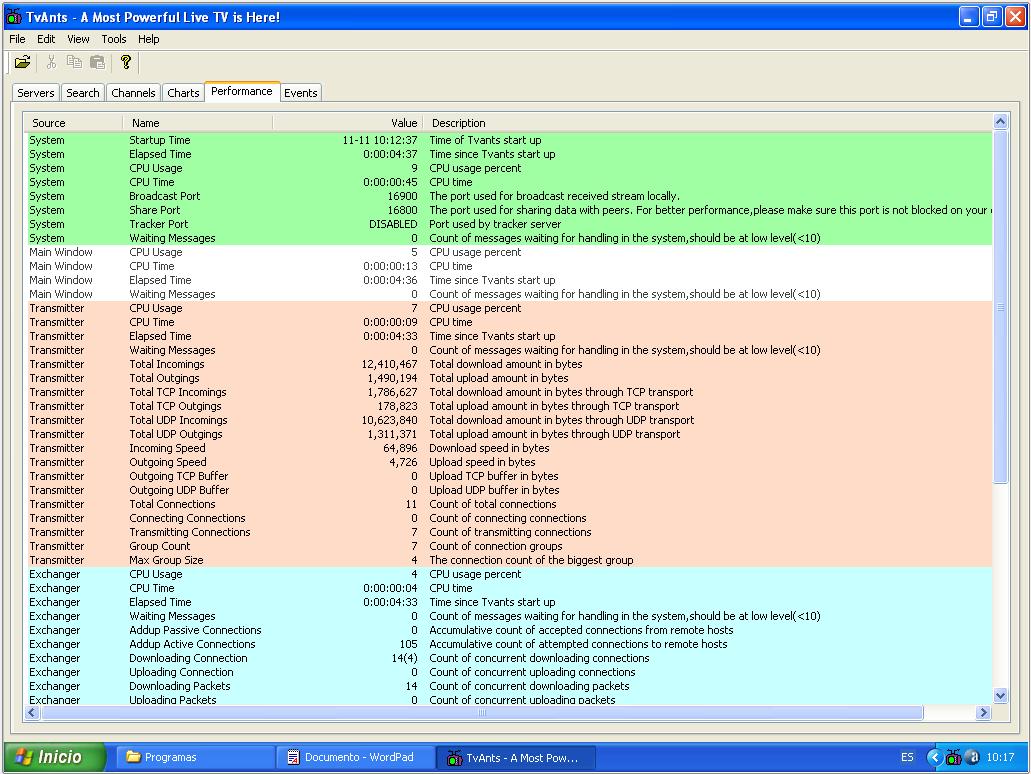Select the System Tracker Port row
Viewport: 1031px width, 774px height.
tap(508, 224)
